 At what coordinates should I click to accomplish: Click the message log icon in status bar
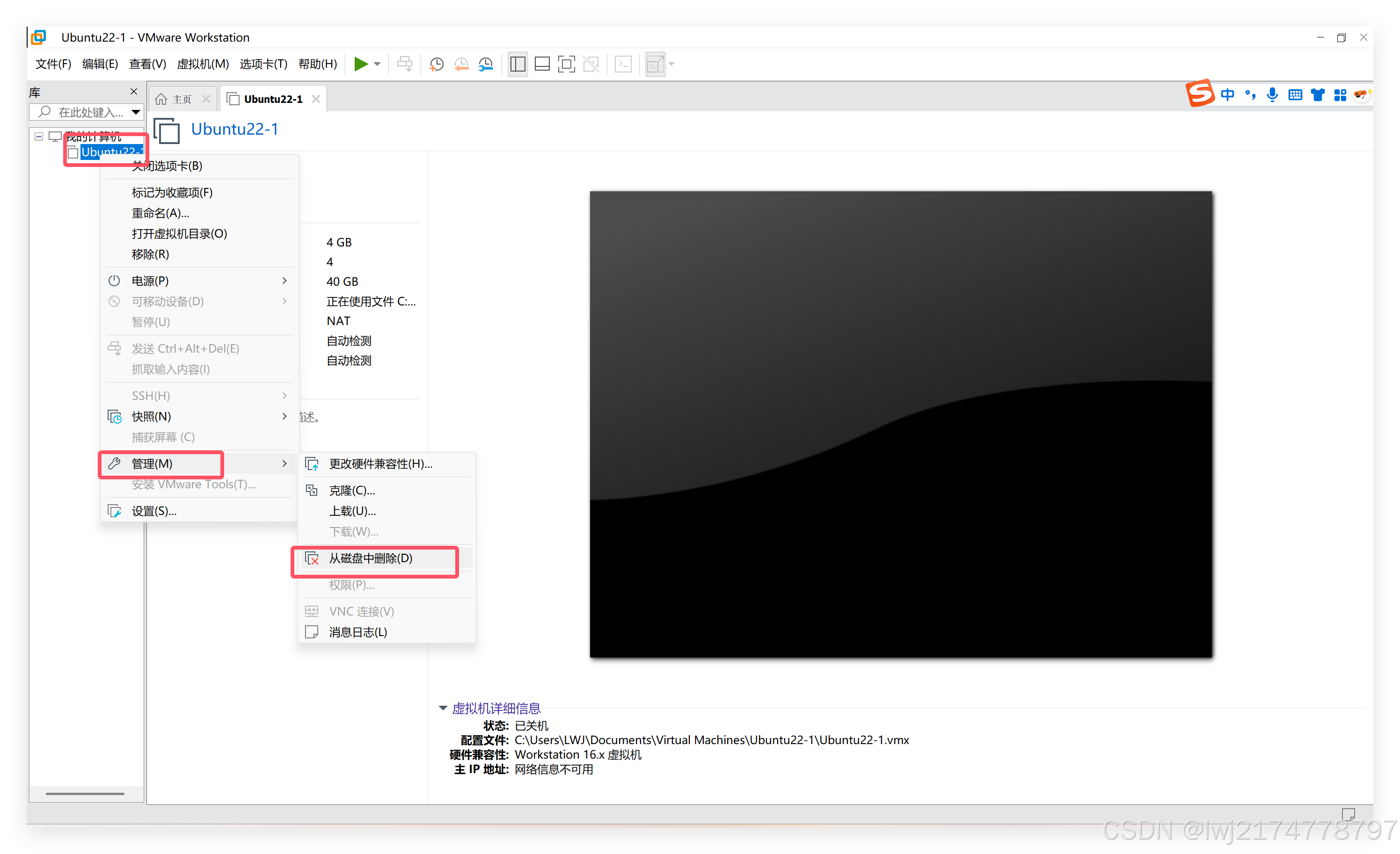click(1349, 815)
